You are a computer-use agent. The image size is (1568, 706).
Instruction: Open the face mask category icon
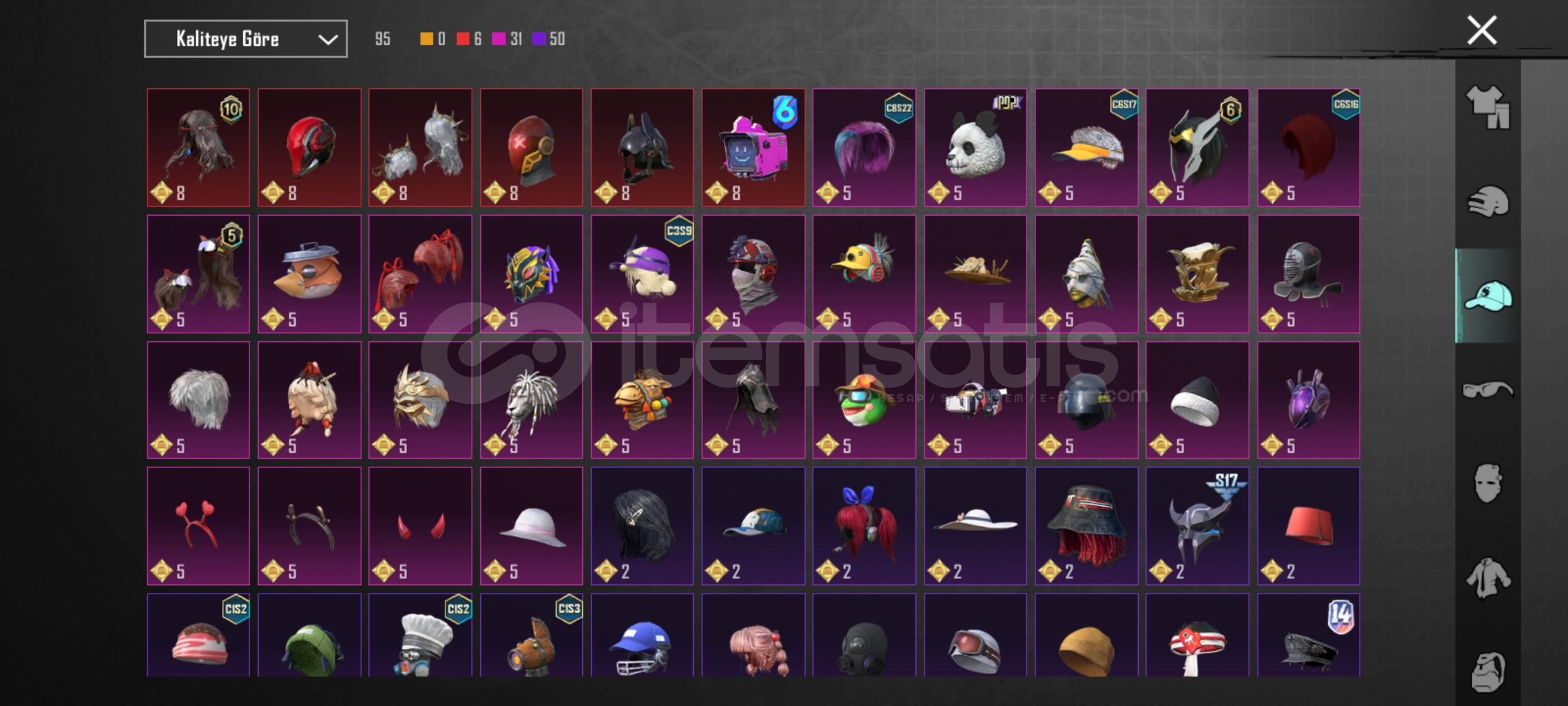(1488, 484)
